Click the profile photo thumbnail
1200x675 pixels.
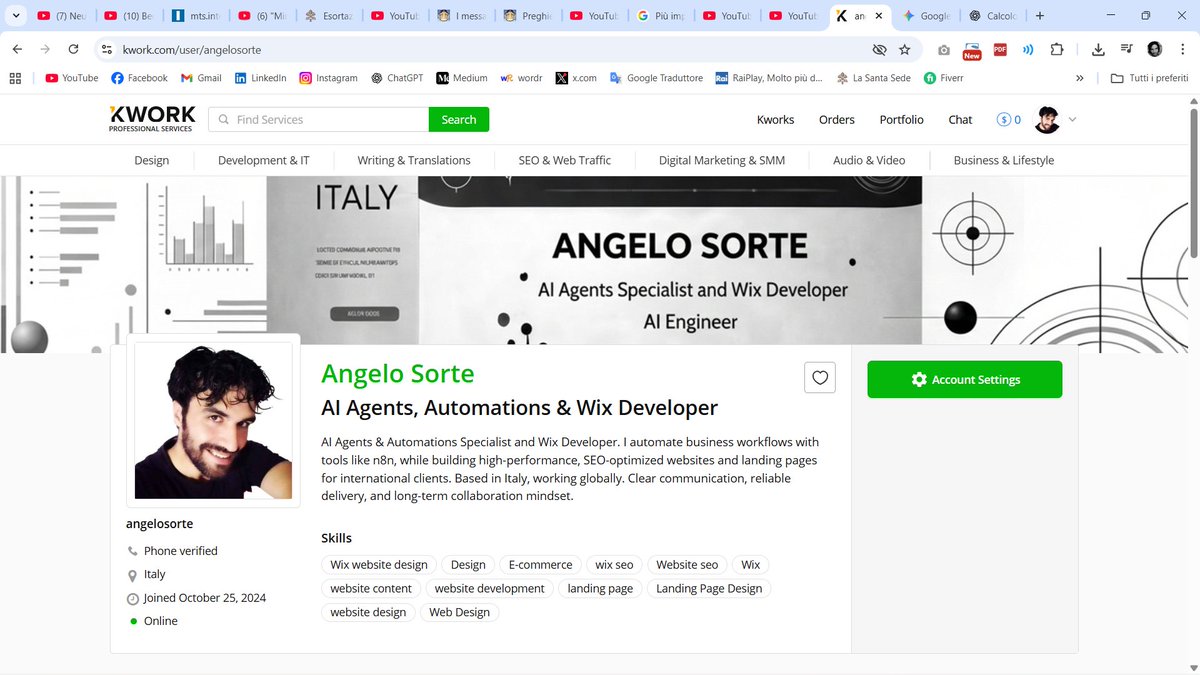click(213, 421)
